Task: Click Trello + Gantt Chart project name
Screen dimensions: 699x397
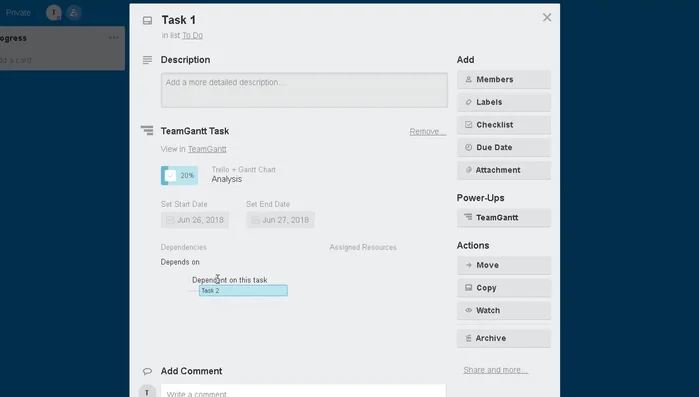Action: tap(243, 169)
